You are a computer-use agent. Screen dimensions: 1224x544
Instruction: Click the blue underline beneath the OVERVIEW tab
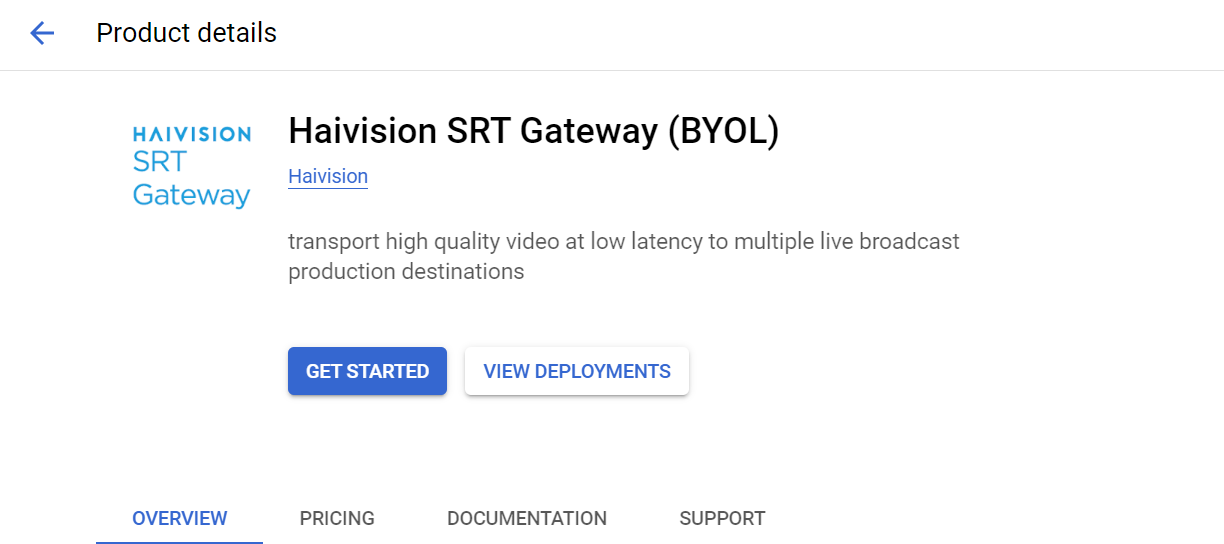pos(180,541)
